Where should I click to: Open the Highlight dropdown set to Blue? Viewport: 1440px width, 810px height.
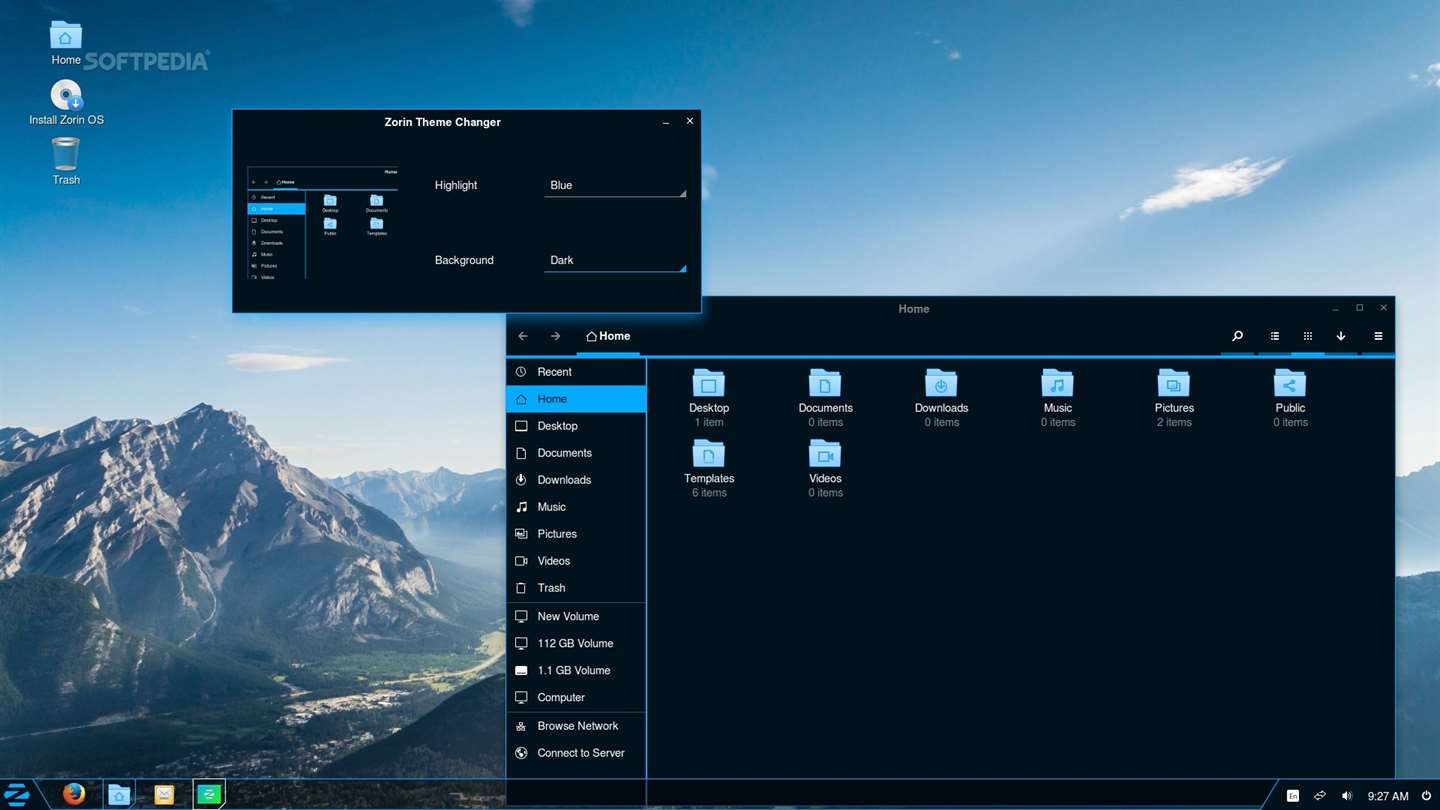click(615, 185)
